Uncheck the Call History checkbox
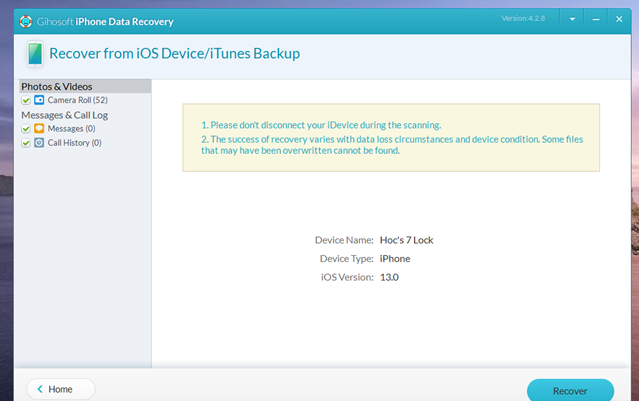 26,143
